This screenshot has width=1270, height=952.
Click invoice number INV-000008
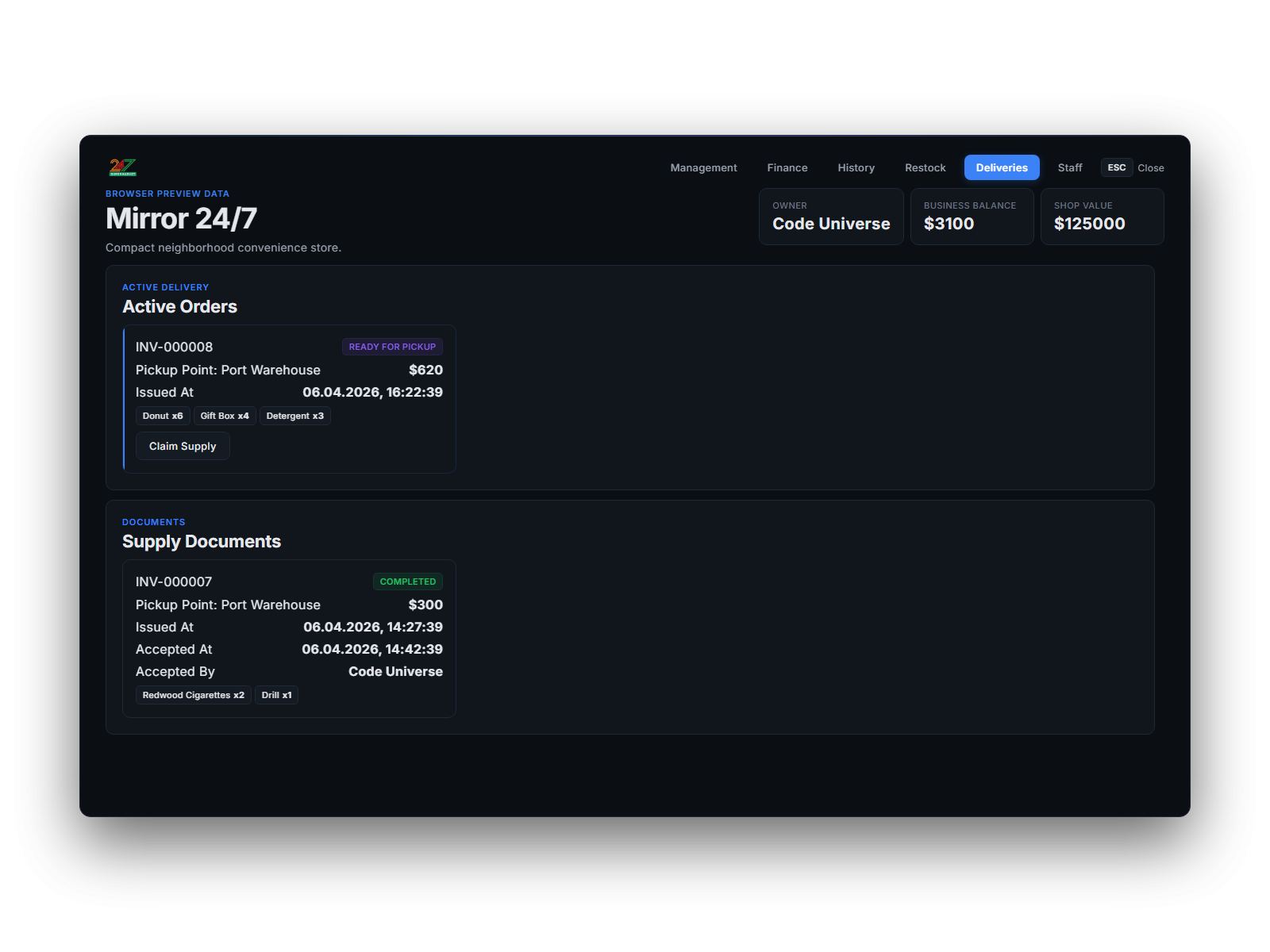(x=174, y=347)
